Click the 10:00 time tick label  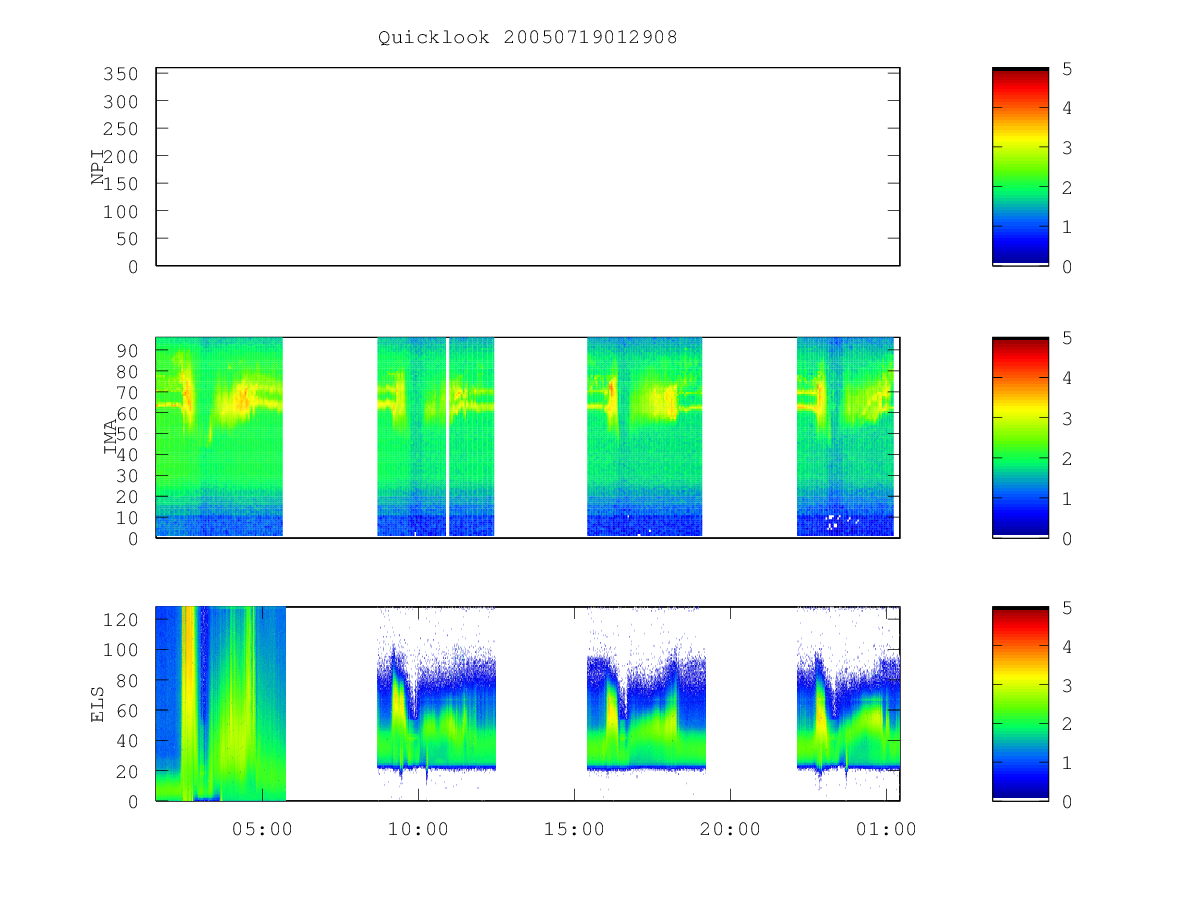(x=418, y=829)
